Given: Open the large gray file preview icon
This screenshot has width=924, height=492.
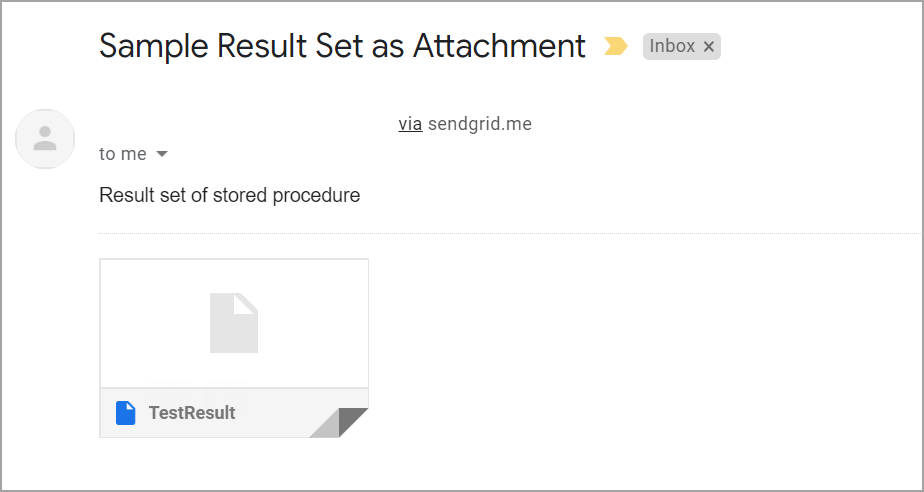Looking at the screenshot, I should 234,322.
